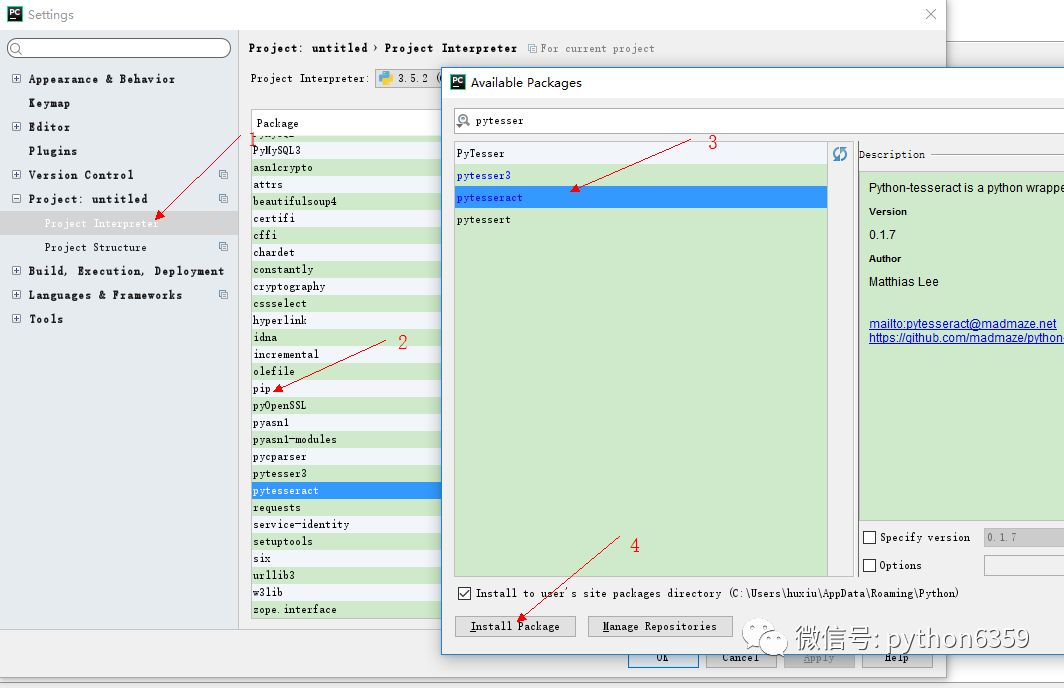Collapse the Project: untitled section

tap(16, 199)
